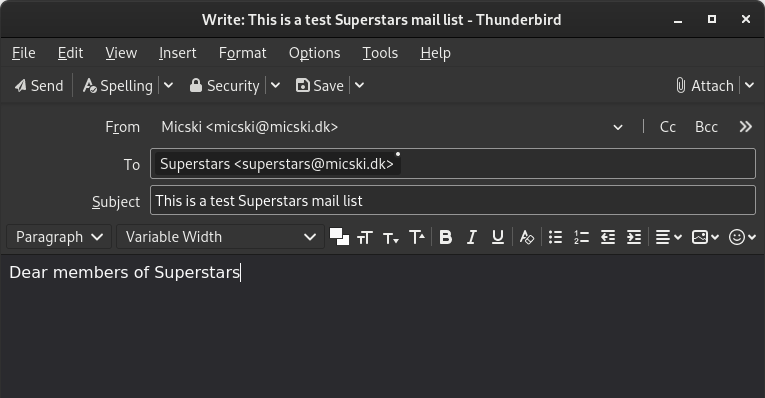Toggle italic text formatting
765x398 pixels.
471,237
